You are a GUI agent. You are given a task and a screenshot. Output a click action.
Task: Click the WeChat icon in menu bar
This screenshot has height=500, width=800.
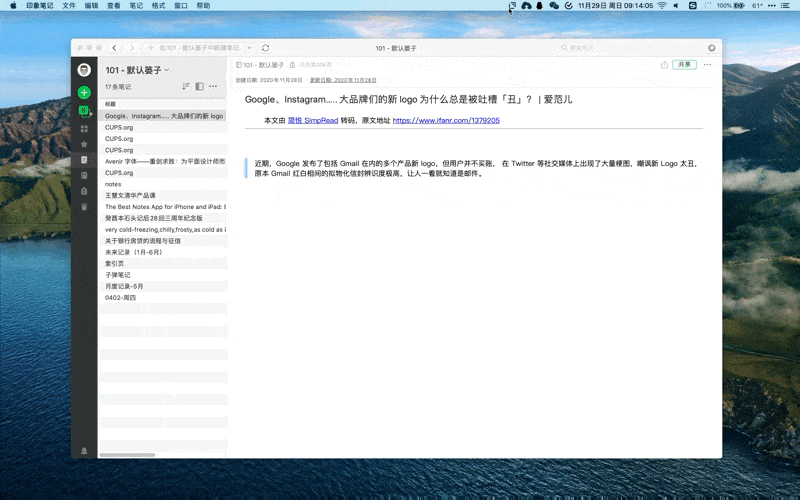click(x=554, y=6)
